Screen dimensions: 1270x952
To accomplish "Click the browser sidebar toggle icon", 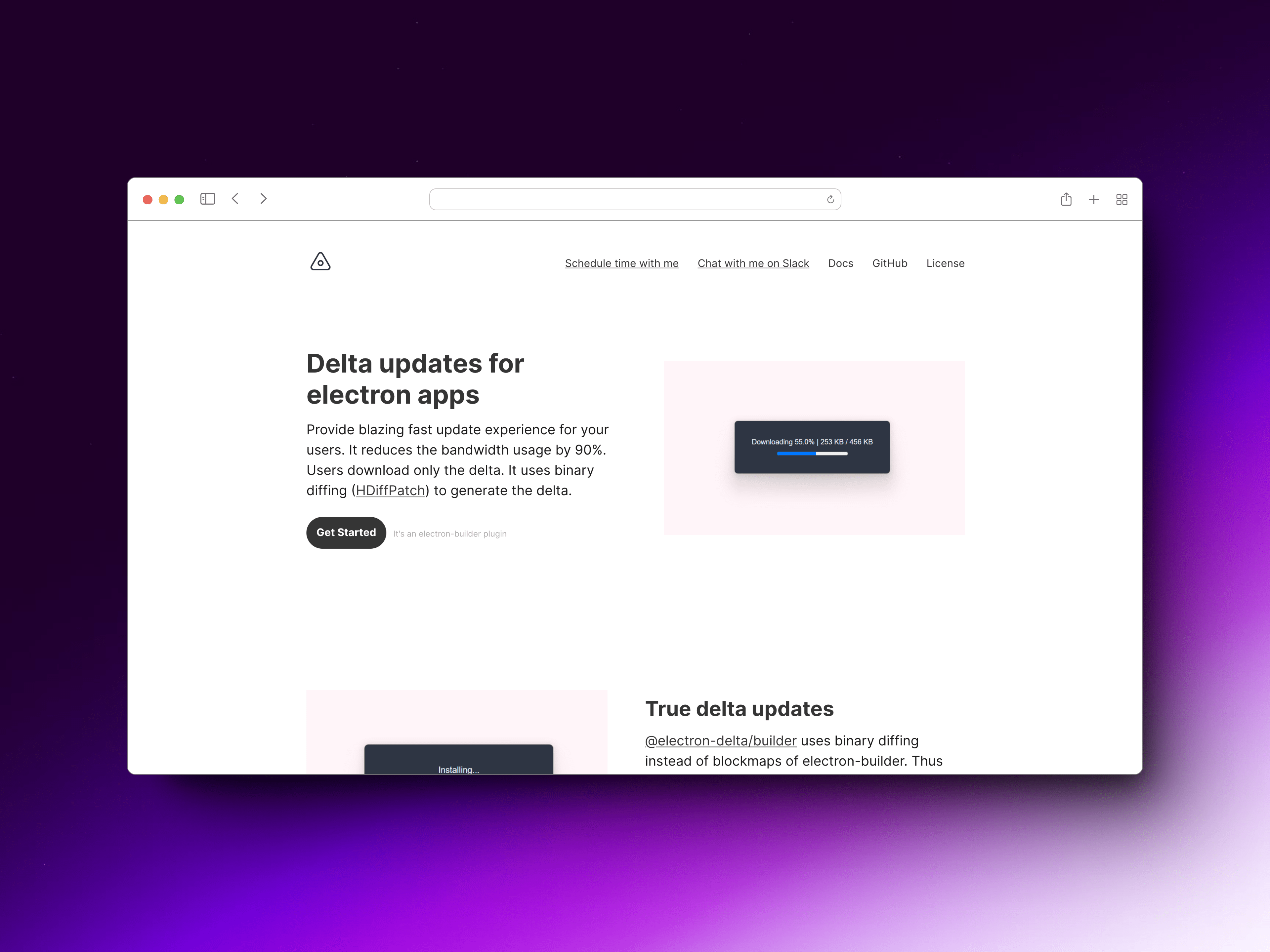I will point(207,199).
